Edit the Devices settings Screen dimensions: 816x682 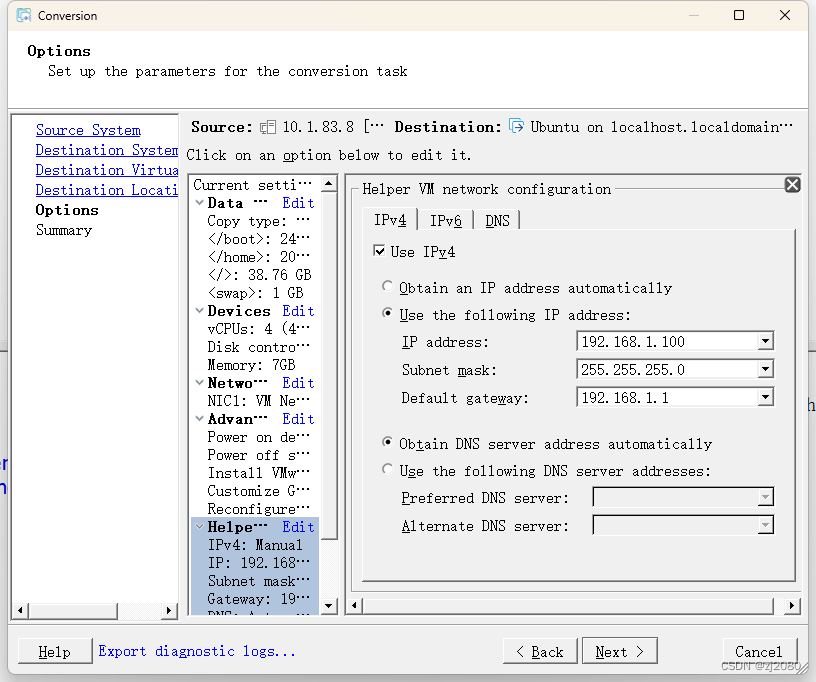pyautogui.click(x=298, y=311)
